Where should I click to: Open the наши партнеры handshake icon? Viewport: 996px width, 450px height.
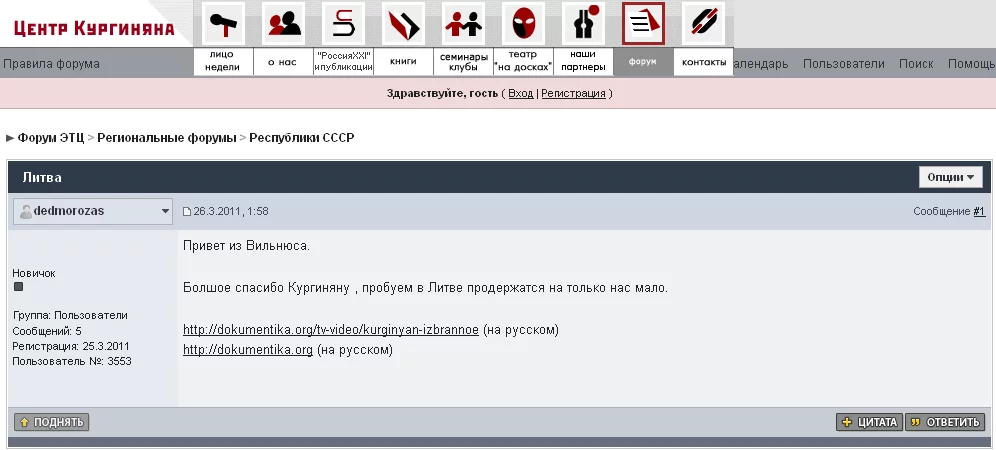click(583, 24)
